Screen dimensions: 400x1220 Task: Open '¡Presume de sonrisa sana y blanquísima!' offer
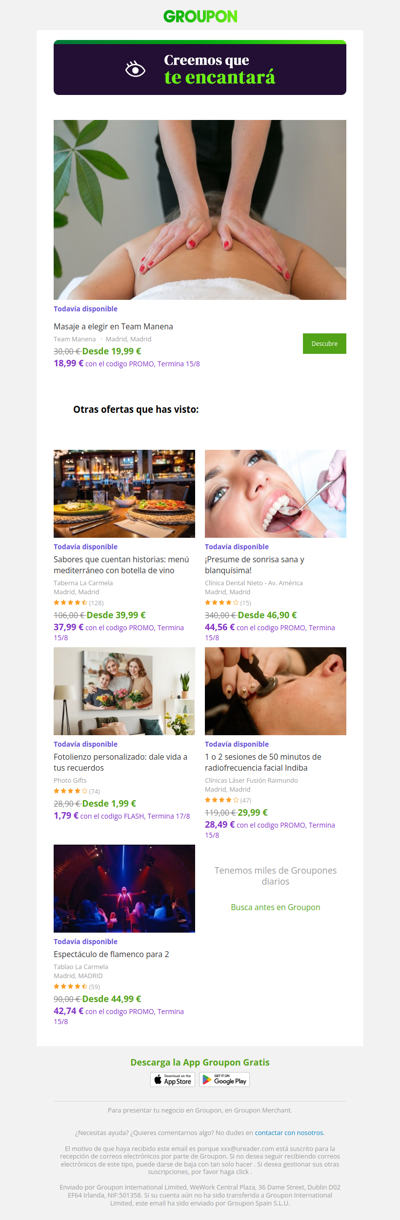(x=268, y=565)
